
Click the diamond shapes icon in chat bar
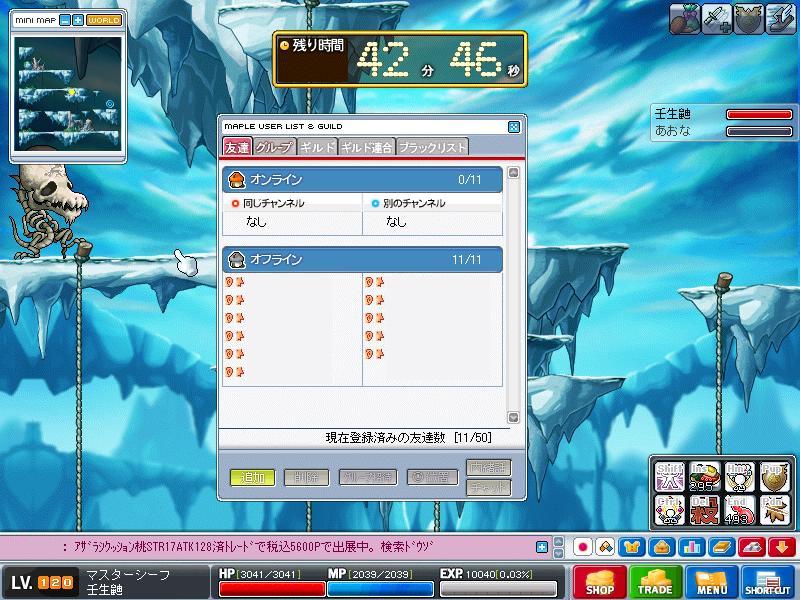pos(605,547)
